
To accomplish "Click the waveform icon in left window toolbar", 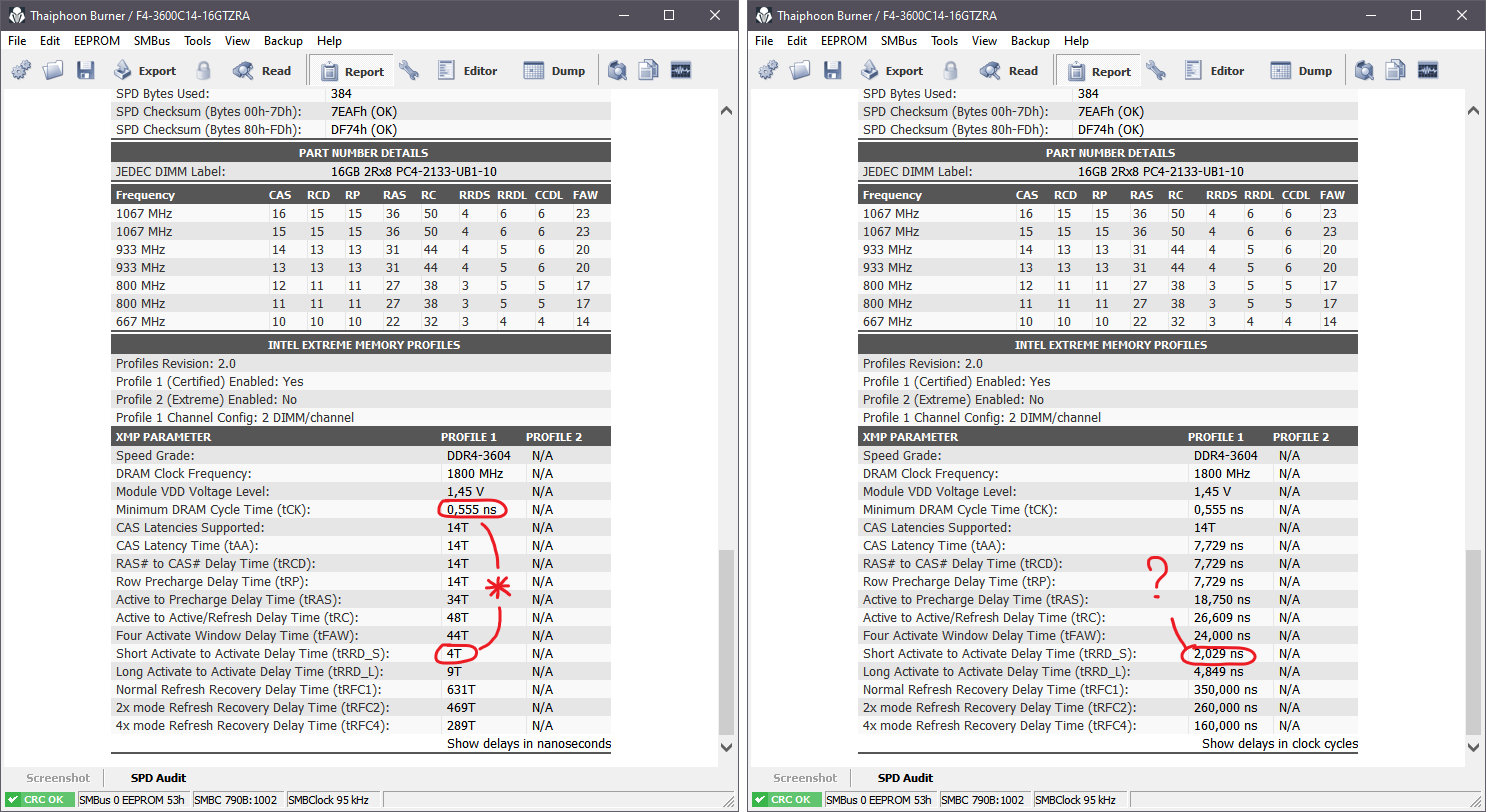I will pyautogui.click(x=681, y=70).
